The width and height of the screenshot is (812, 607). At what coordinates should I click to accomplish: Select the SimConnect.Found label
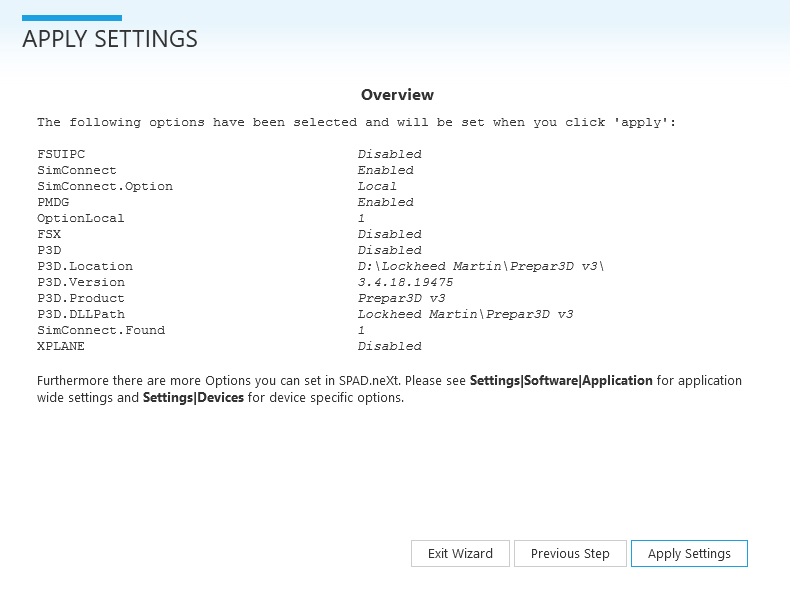pyautogui.click(x=101, y=330)
